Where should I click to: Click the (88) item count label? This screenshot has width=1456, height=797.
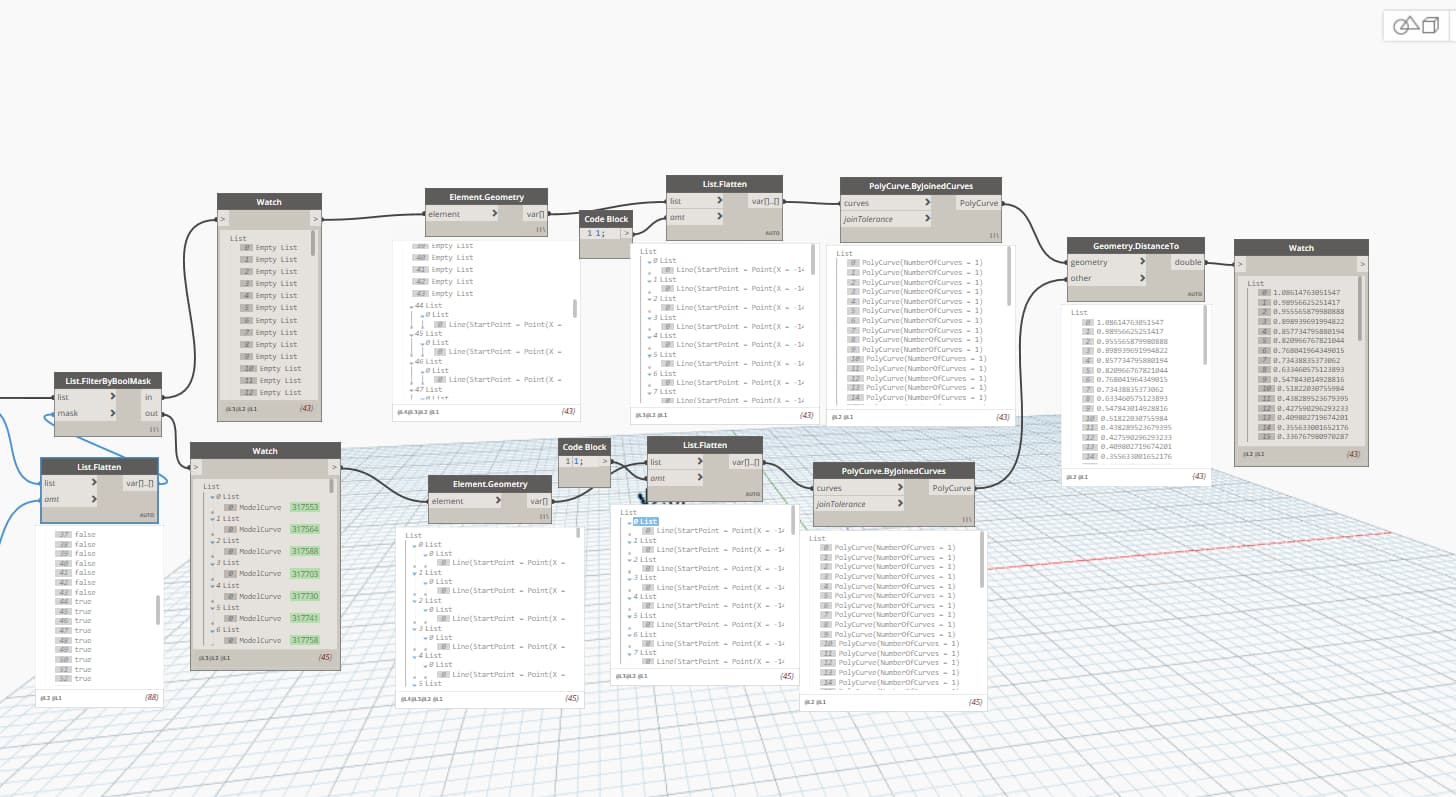pos(152,697)
